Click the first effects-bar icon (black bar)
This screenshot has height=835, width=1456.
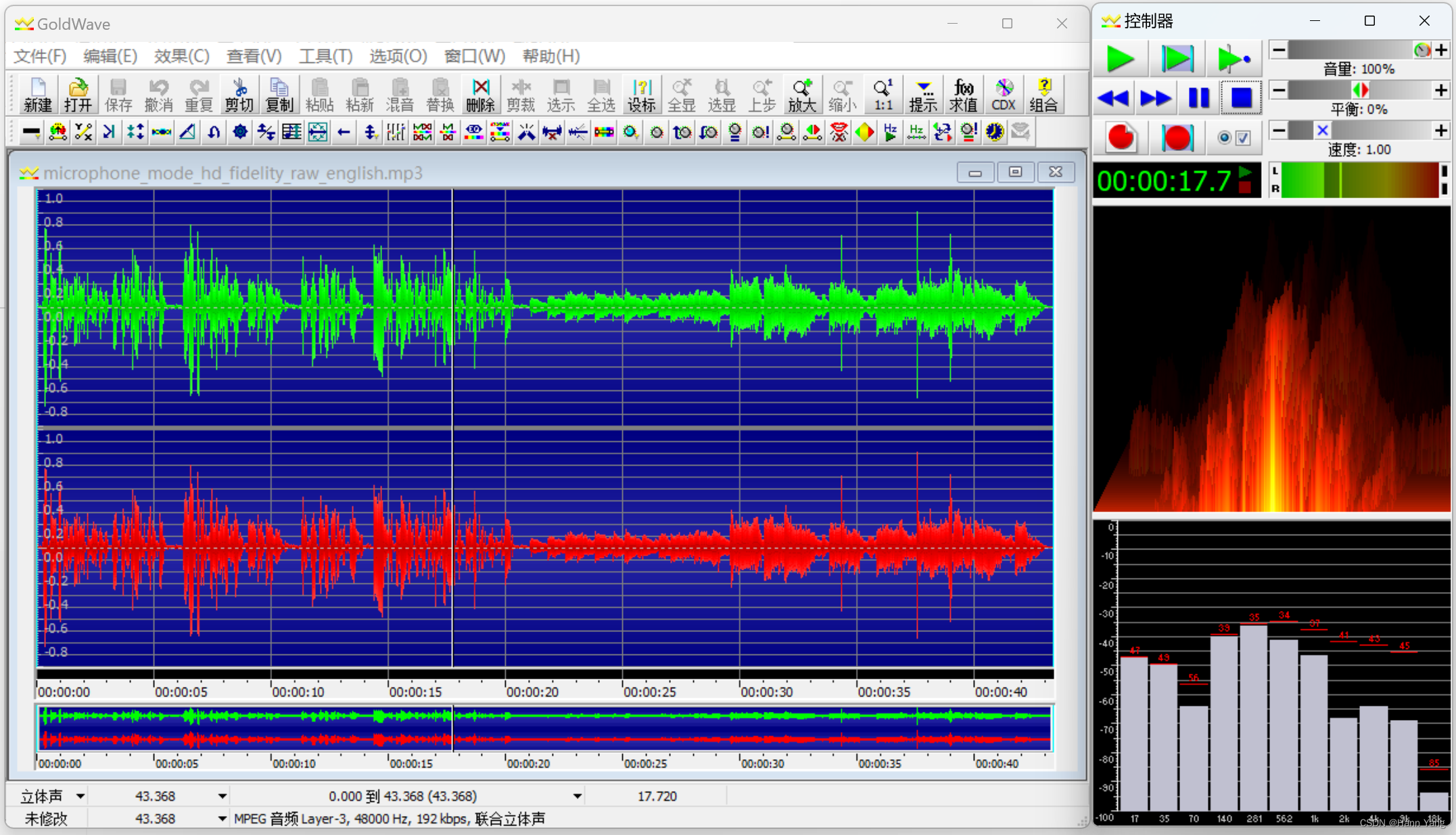(31, 132)
